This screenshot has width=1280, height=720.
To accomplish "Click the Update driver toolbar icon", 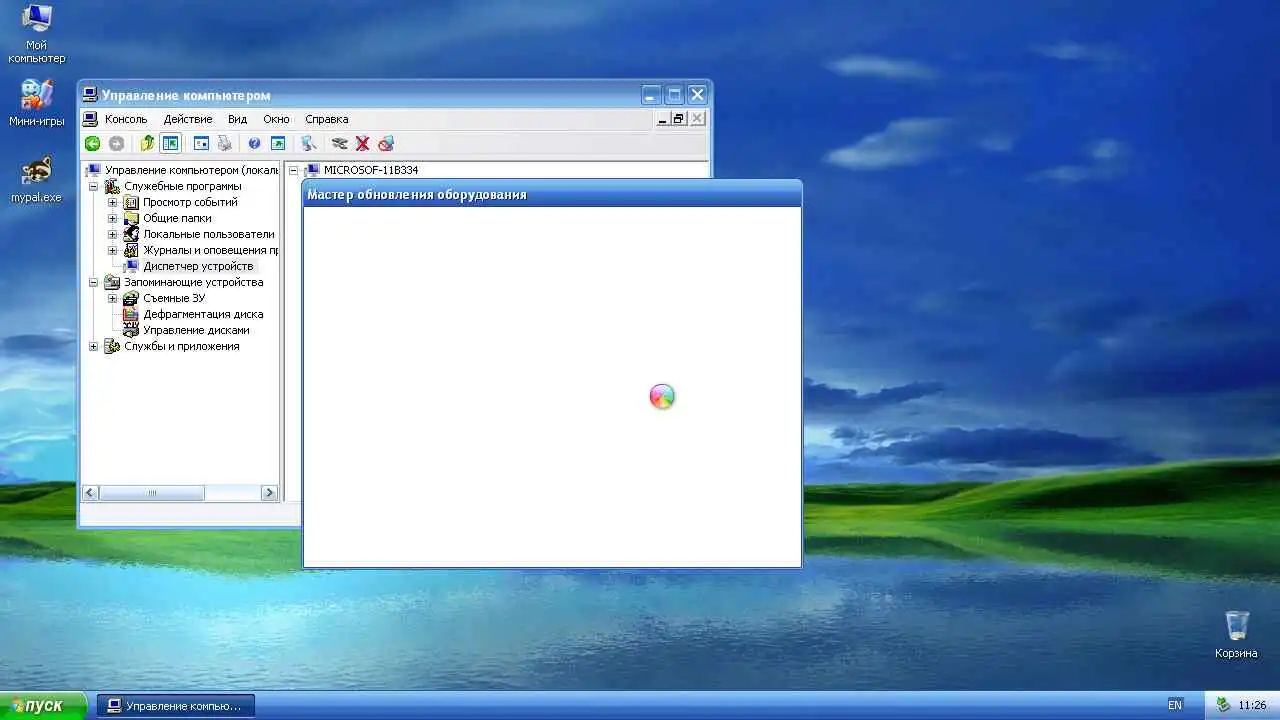I will point(340,144).
